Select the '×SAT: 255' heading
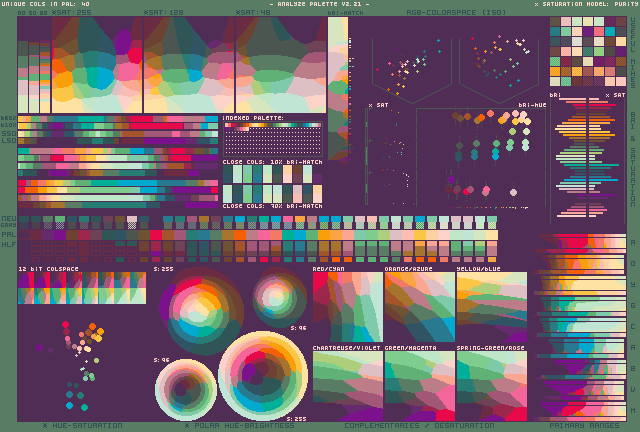The height and width of the screenshot is (432, 640). tap(72, 13)
